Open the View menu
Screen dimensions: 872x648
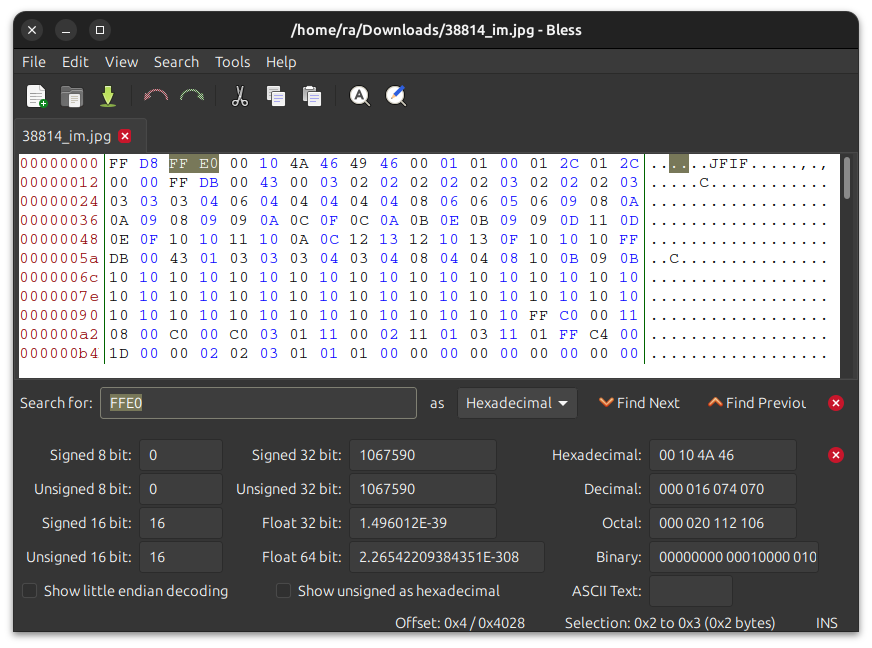click(x=121, y=62)
